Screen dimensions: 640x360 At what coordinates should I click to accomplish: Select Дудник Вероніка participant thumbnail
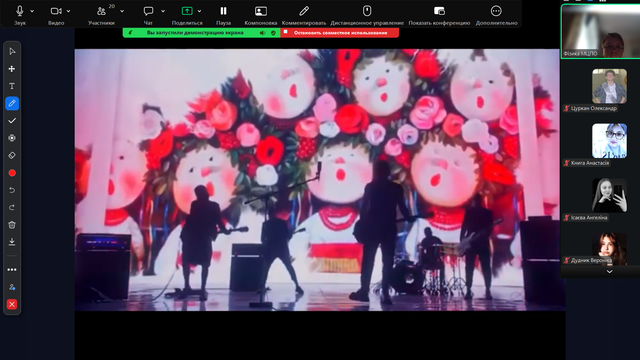[609, 248]
